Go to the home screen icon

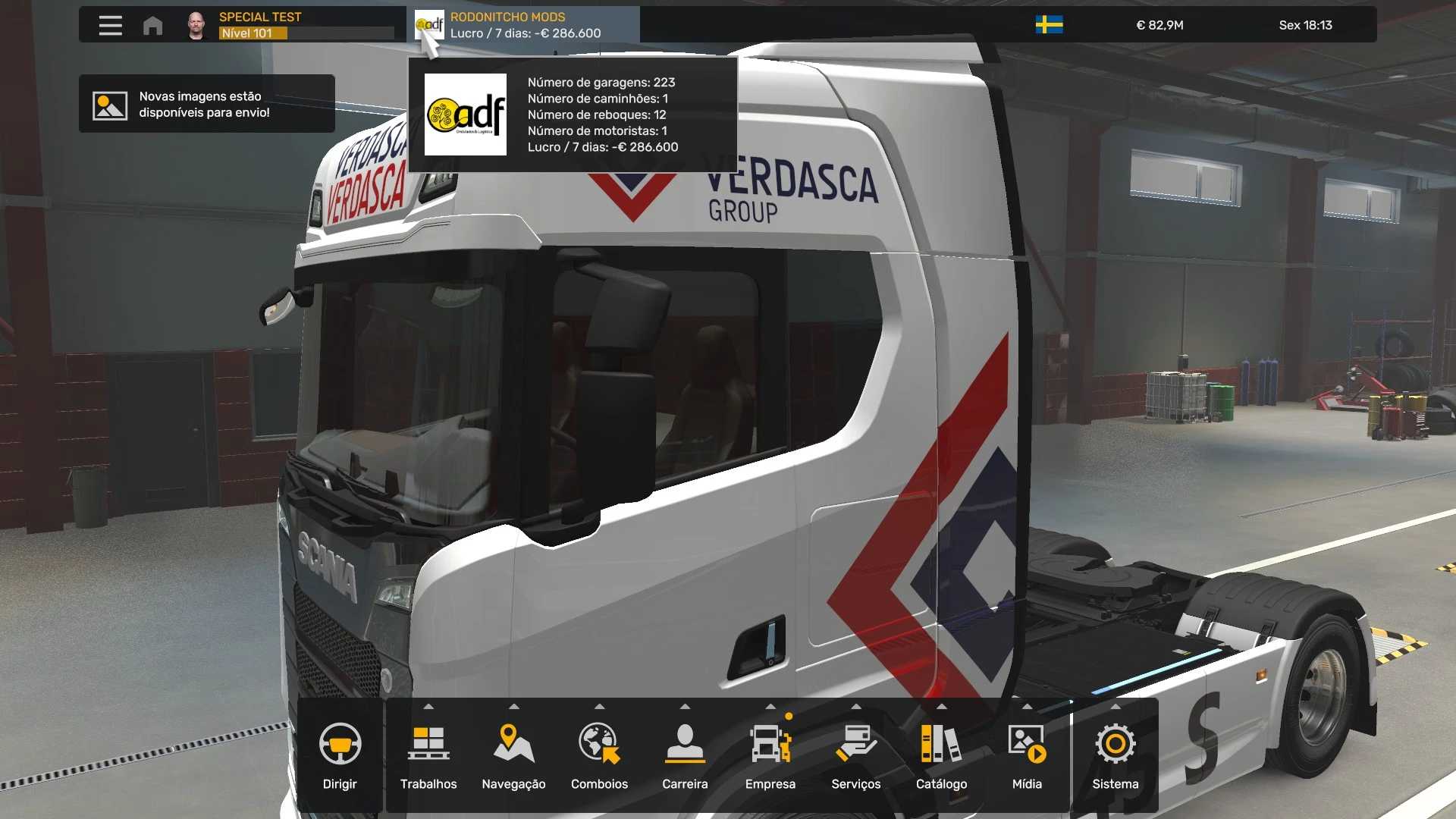[152, 25]
